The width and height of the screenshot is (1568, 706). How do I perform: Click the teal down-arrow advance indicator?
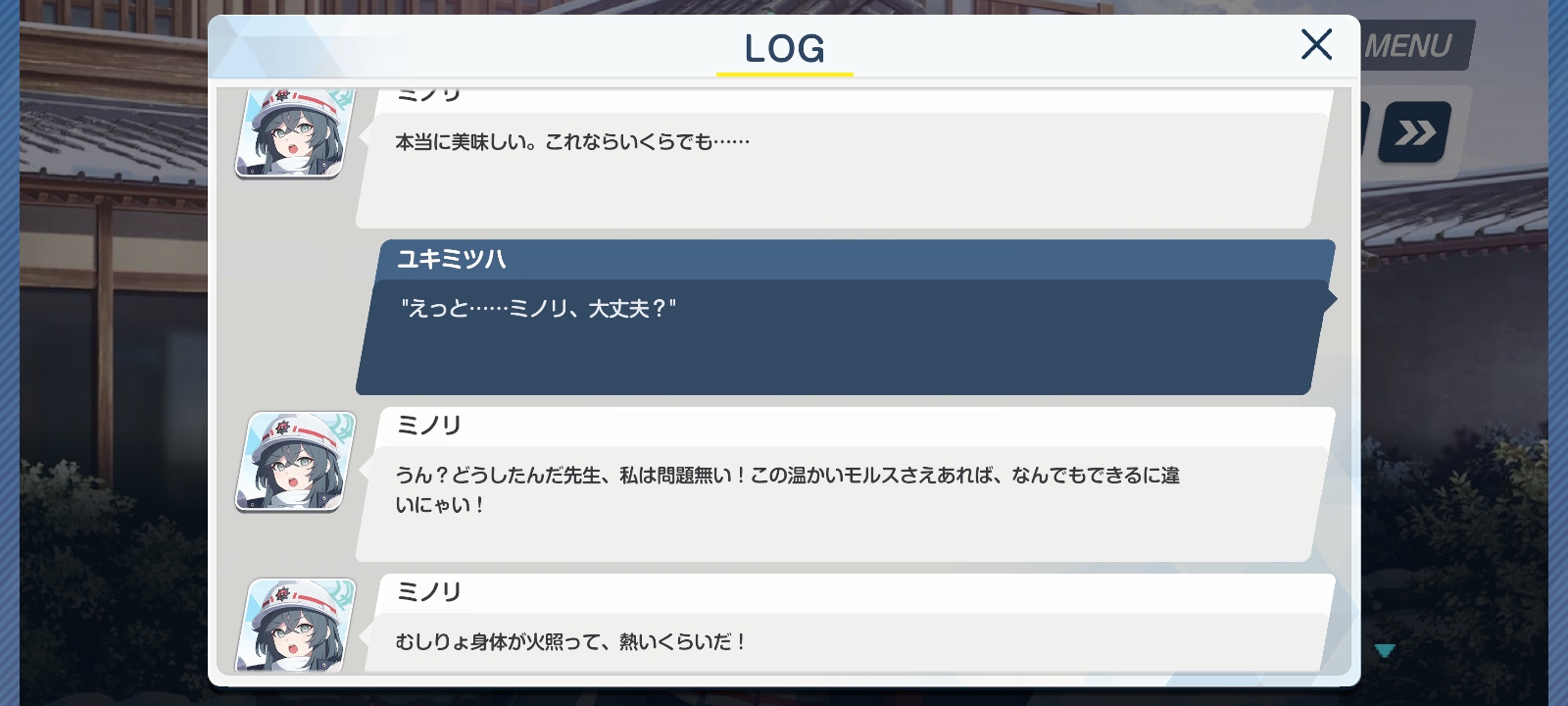coord(1385,651)
